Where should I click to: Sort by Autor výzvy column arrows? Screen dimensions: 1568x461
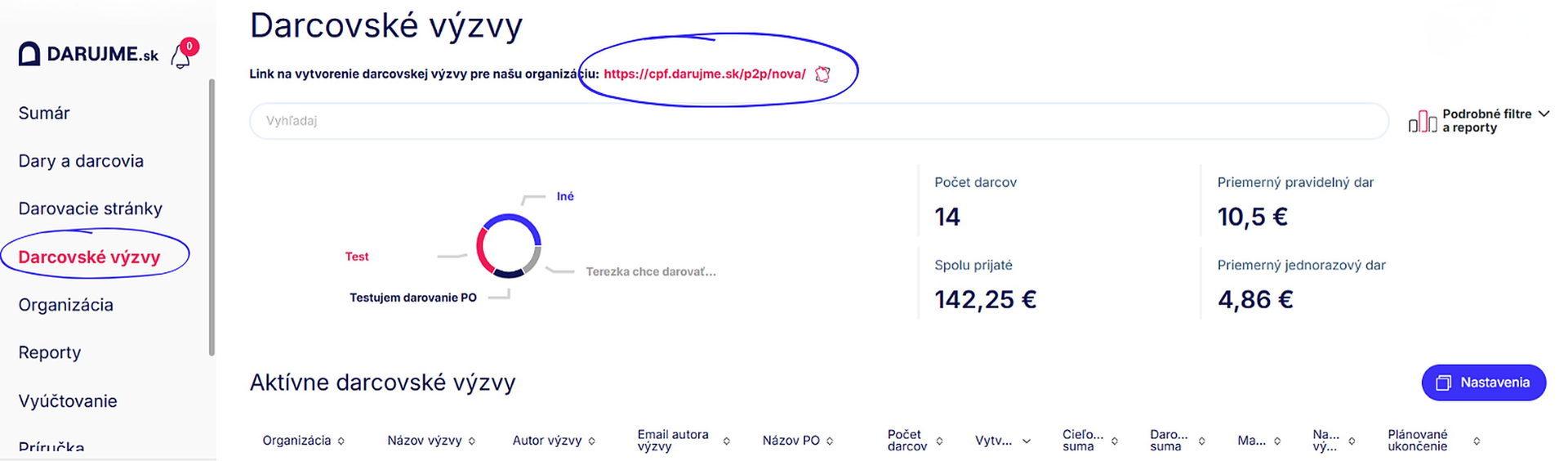point(592,441)
